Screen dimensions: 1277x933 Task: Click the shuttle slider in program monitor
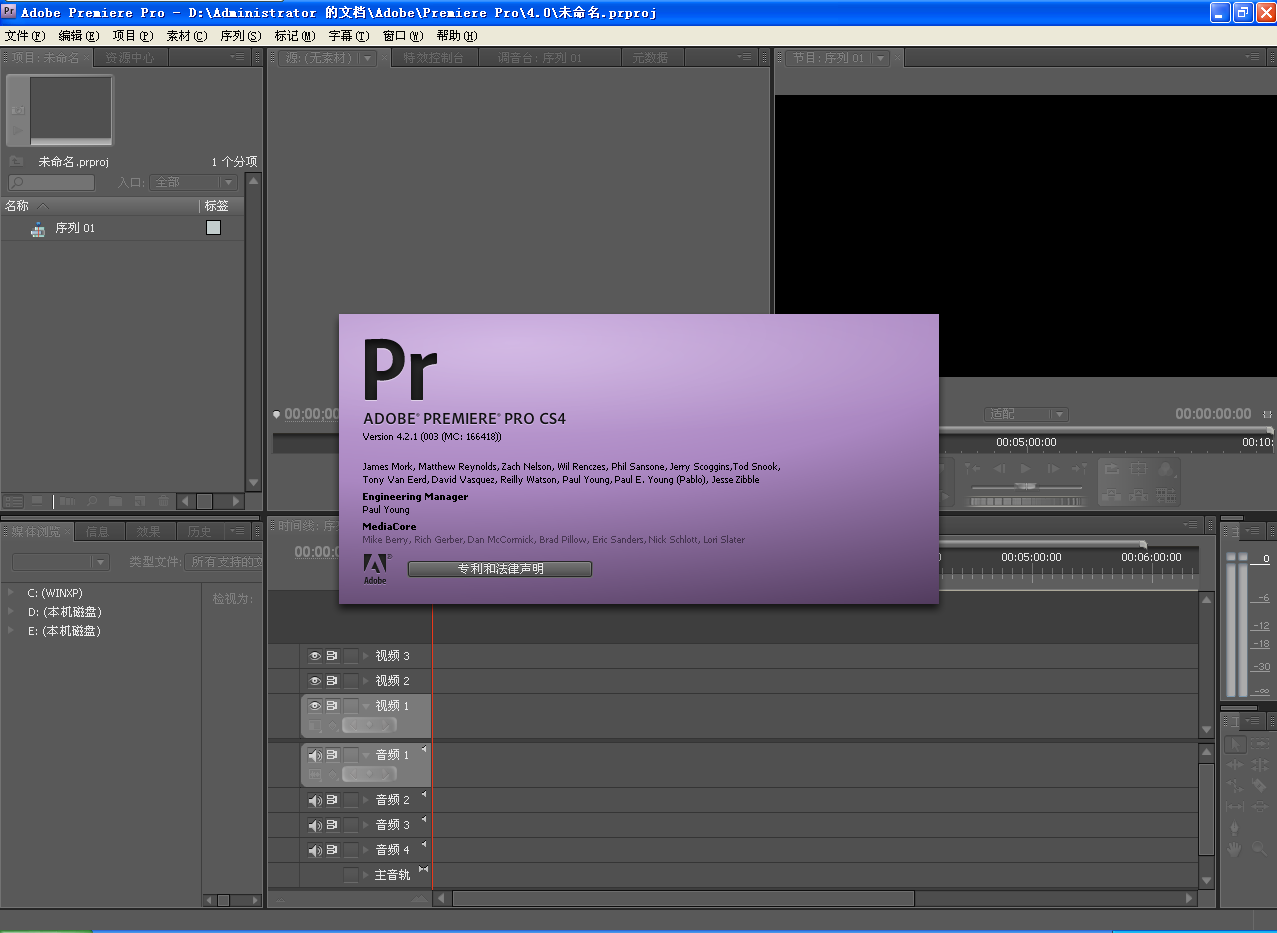point(1026,487)
